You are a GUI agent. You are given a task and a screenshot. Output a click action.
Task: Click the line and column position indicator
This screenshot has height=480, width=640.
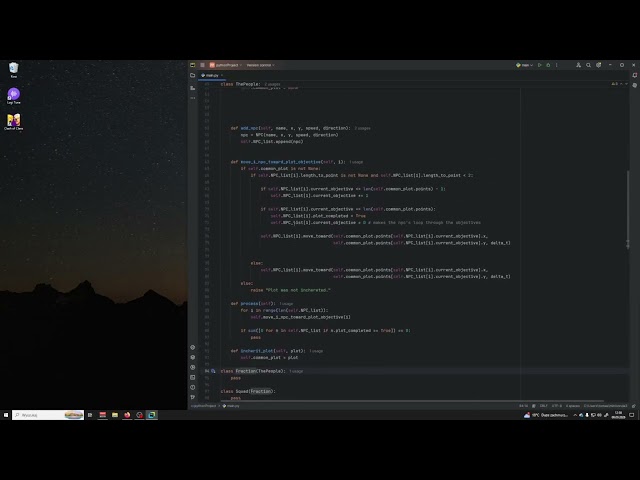523,406
